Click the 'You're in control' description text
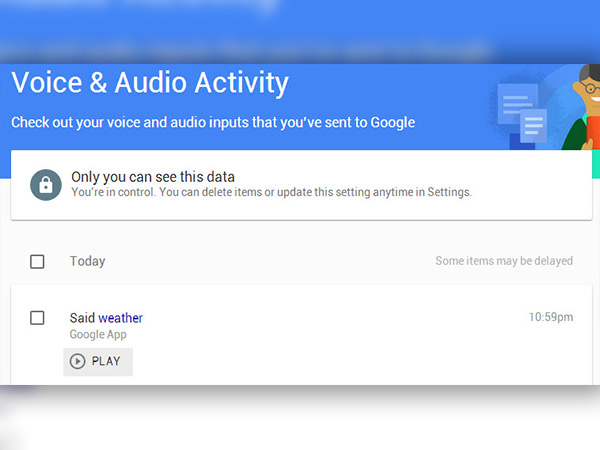This screenshot has width=600, height=450. point(270,192)
